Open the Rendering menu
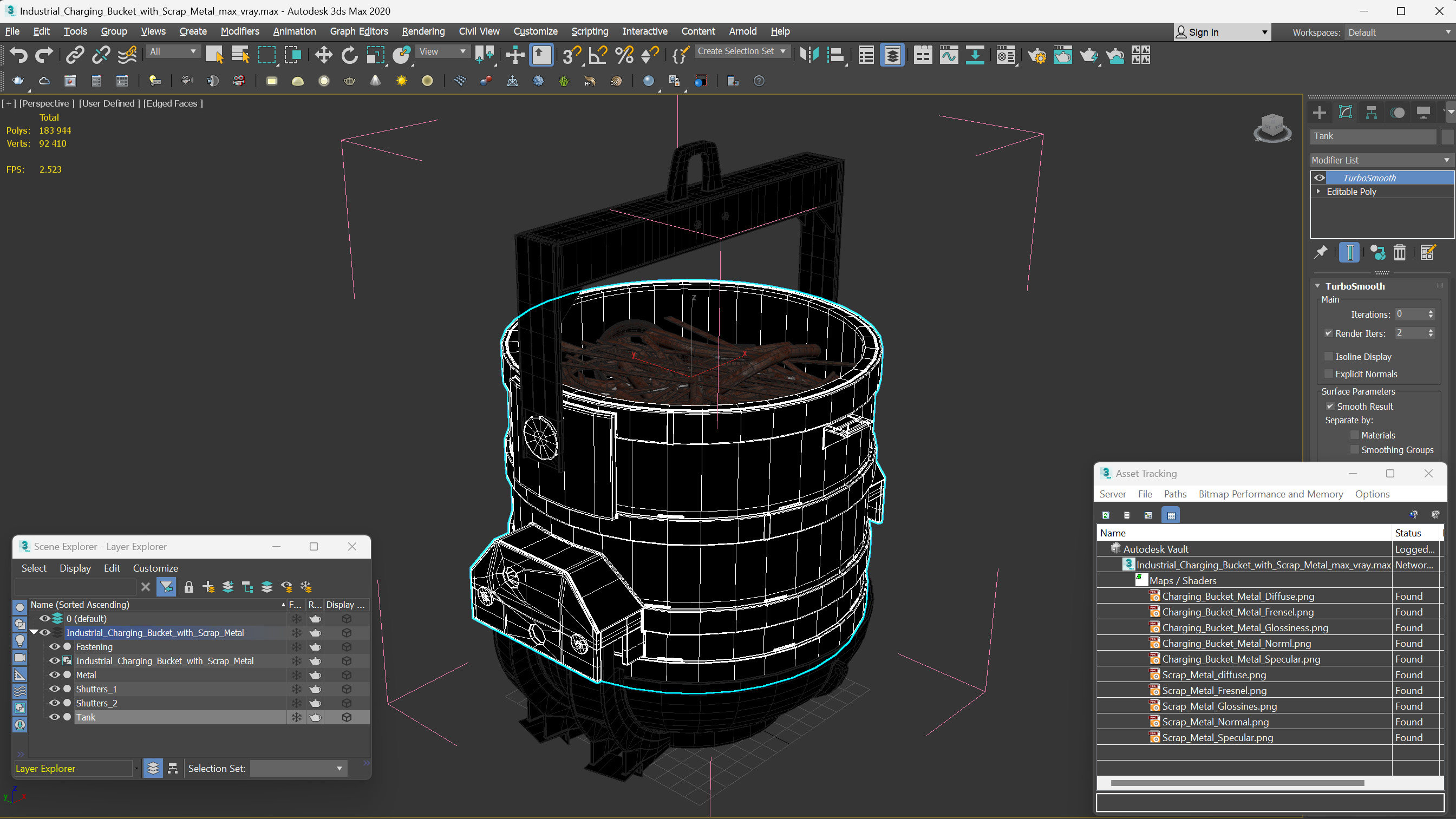Image resolution: width=1456 pixels, height=819 pixels. [x=423, y=31]
